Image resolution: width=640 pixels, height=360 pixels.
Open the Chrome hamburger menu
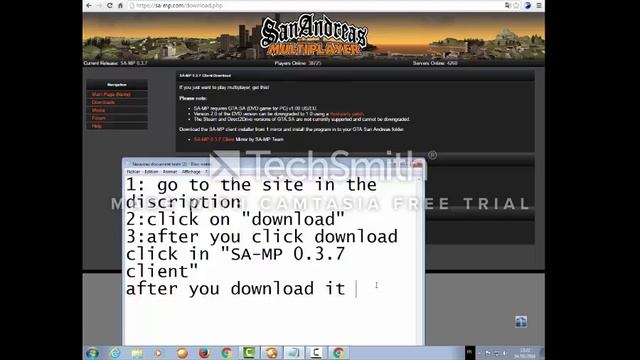(539, 5)
